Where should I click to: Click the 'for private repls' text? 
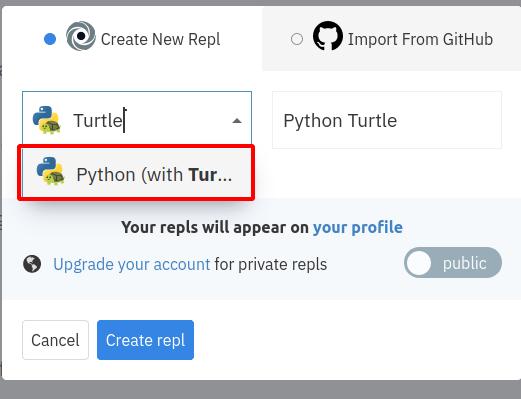pyautogui.click(x=271, y=264)
